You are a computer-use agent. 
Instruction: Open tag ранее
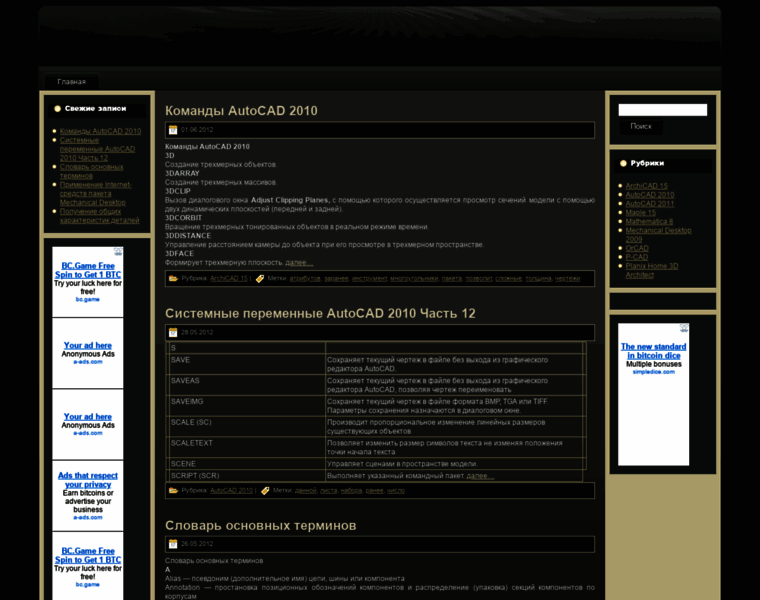pyautogui.click(x=375, y=490)
